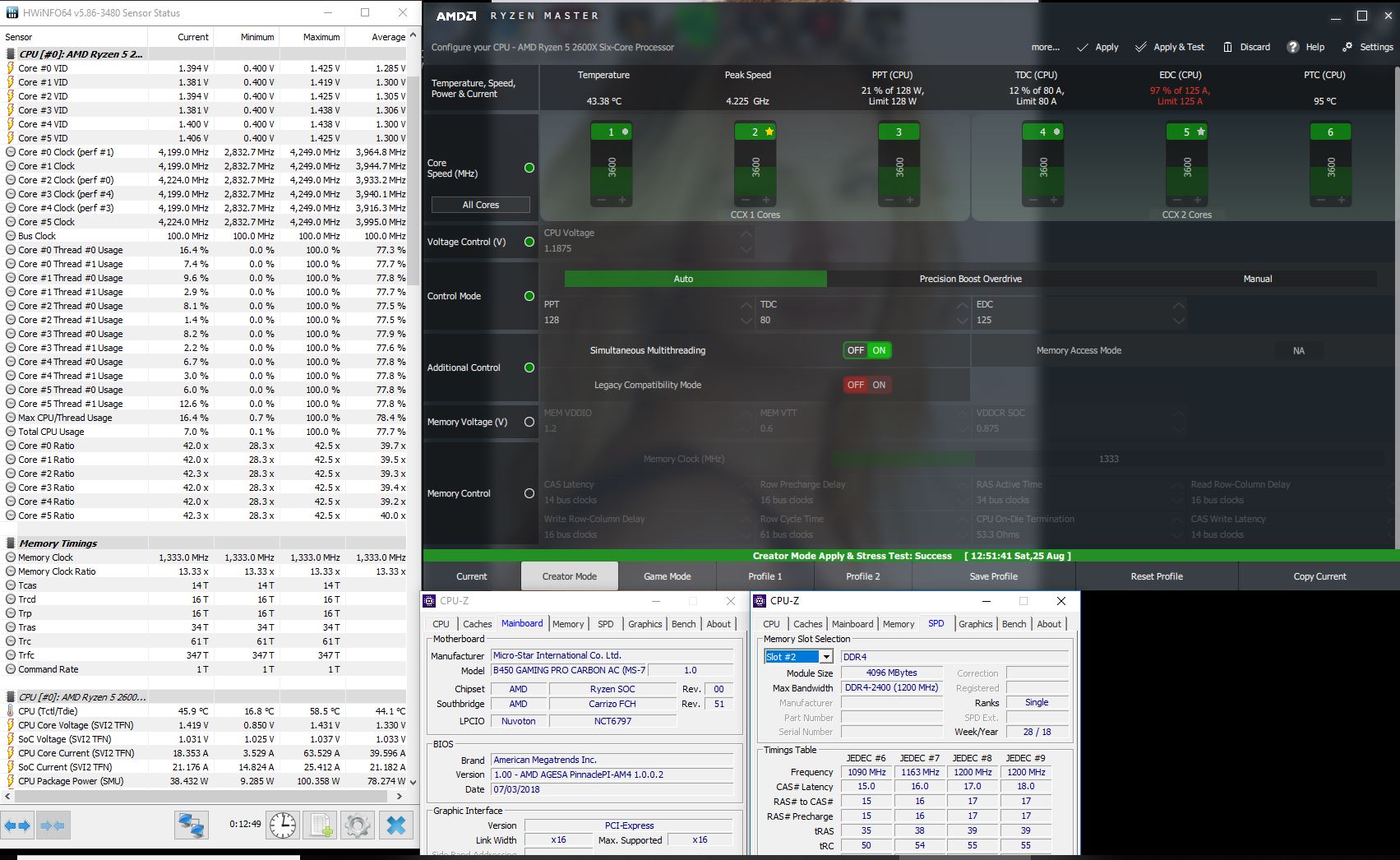Screen dimensions: 1400x860
Task: Select Precision Boost Overdrive control mode
Action: click(x=971, y=279)
